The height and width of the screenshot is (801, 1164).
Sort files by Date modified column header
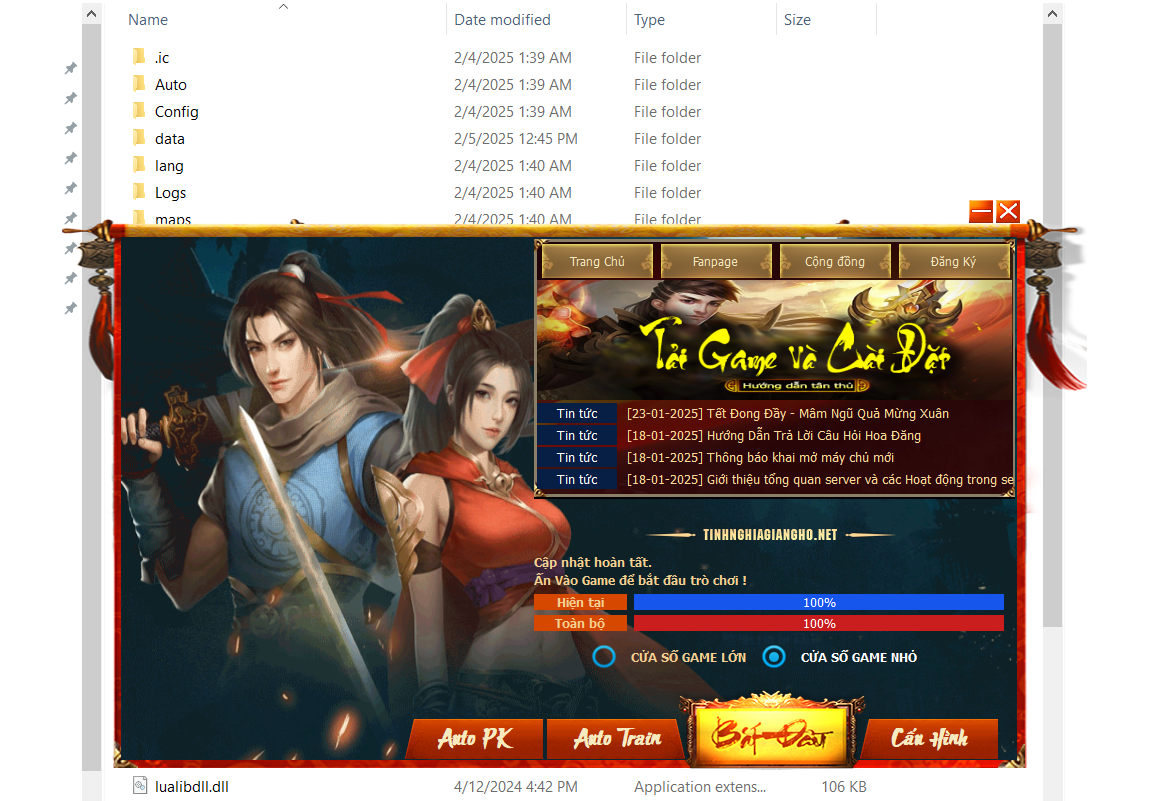pyautogui.click(x=503, y=20)
